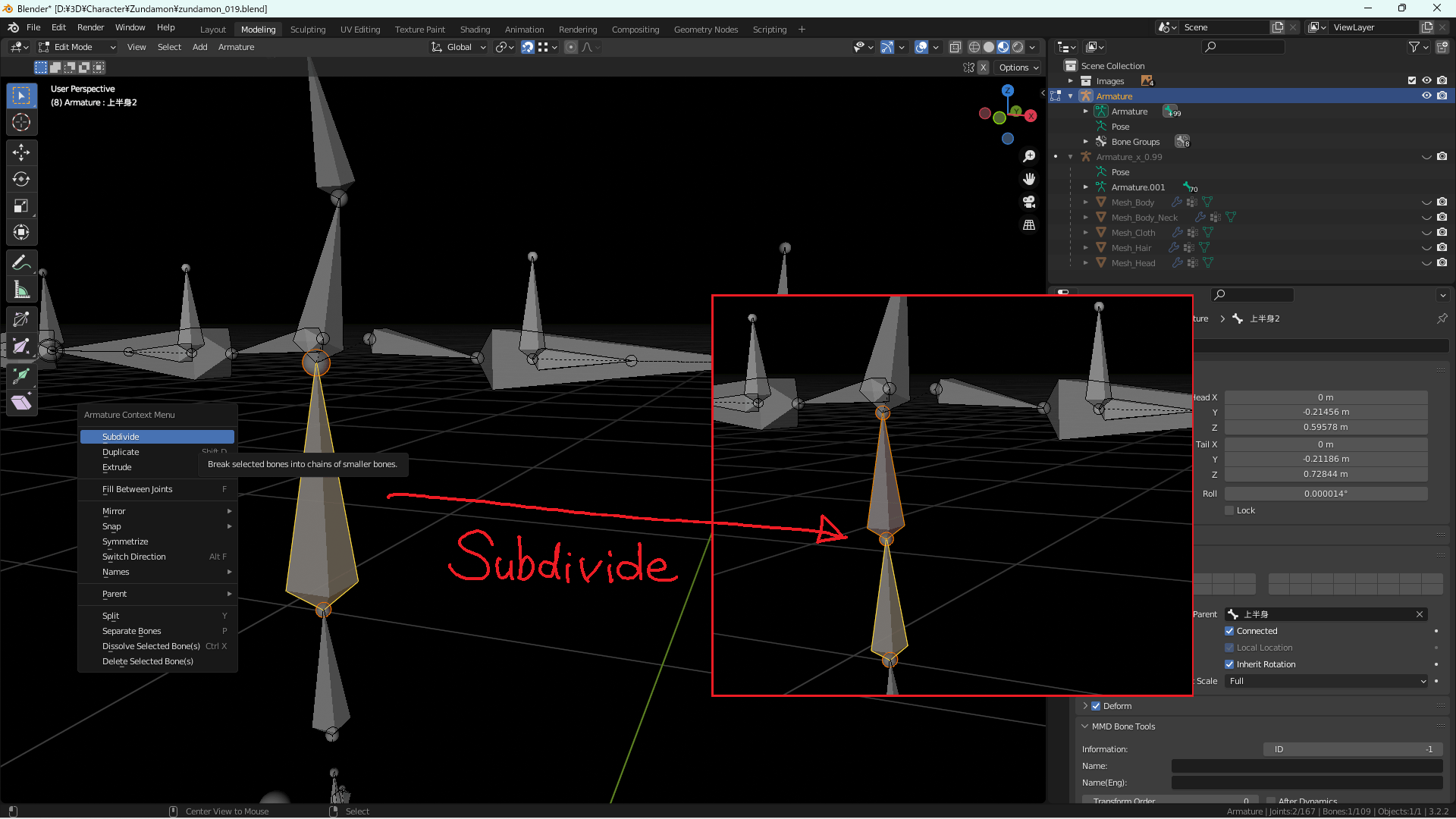
Task: Activate the Cursor tool
Action: tap(21, 122)
